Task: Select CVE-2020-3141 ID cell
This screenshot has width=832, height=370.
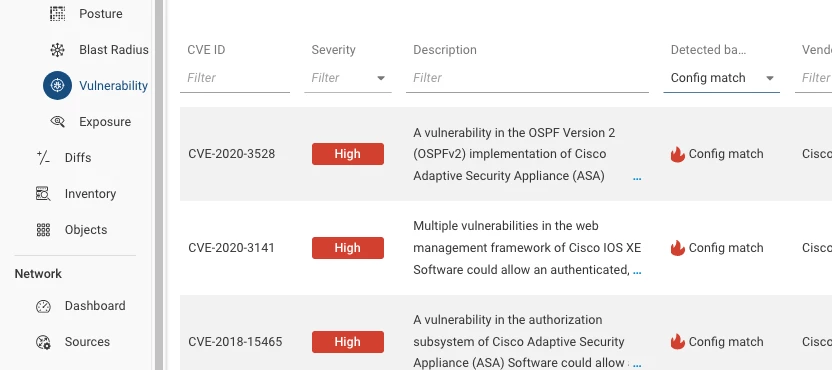Action: (x=231, y=248)
